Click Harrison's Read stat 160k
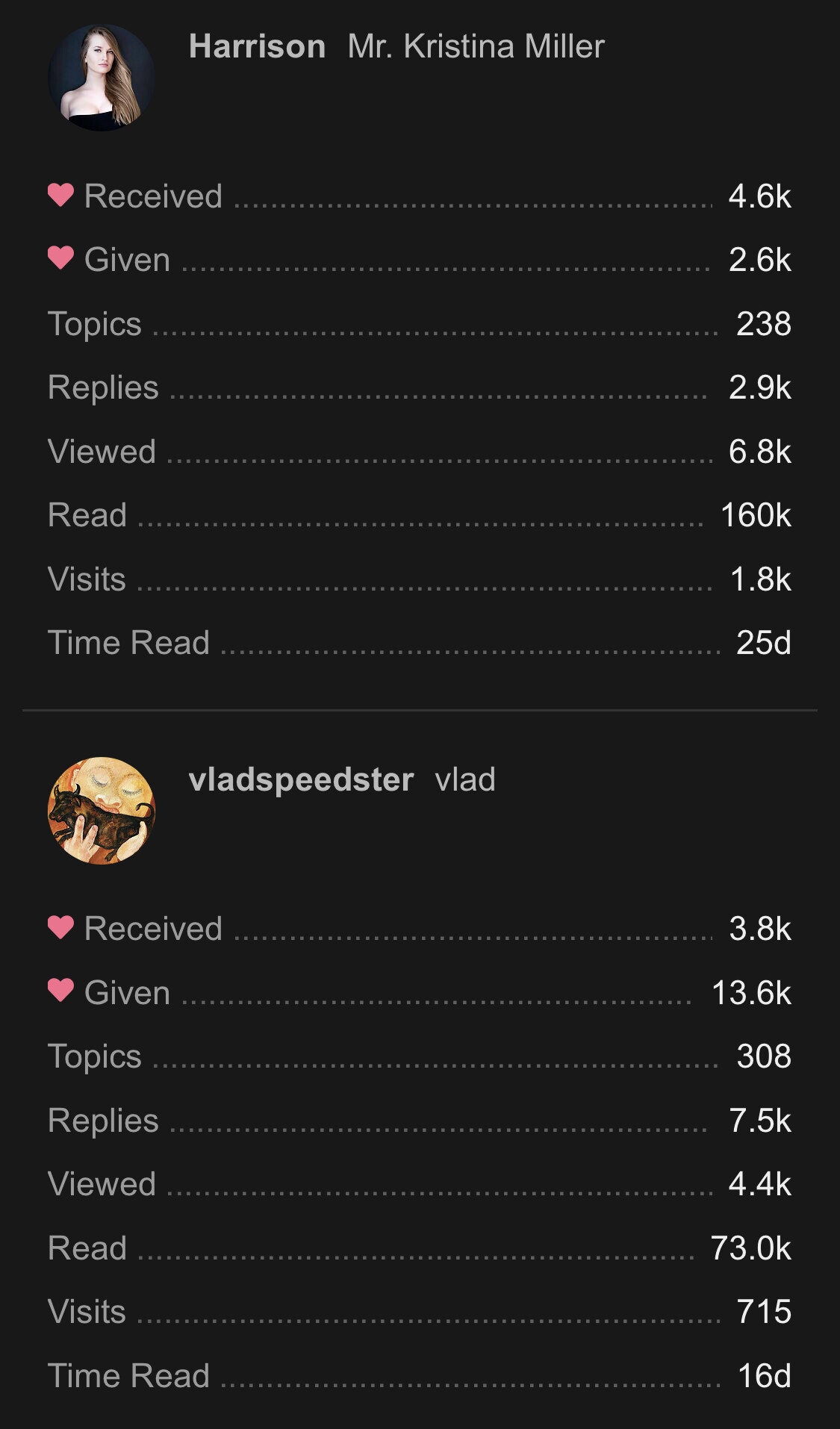The image size is (840, 1429). point(756,515)
